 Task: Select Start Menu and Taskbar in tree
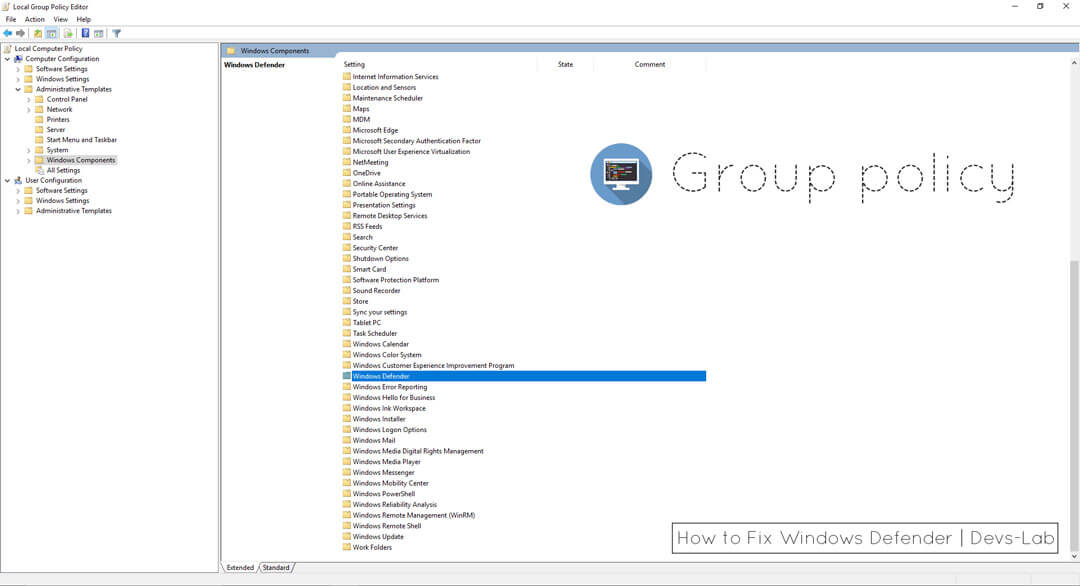point(81,140)
